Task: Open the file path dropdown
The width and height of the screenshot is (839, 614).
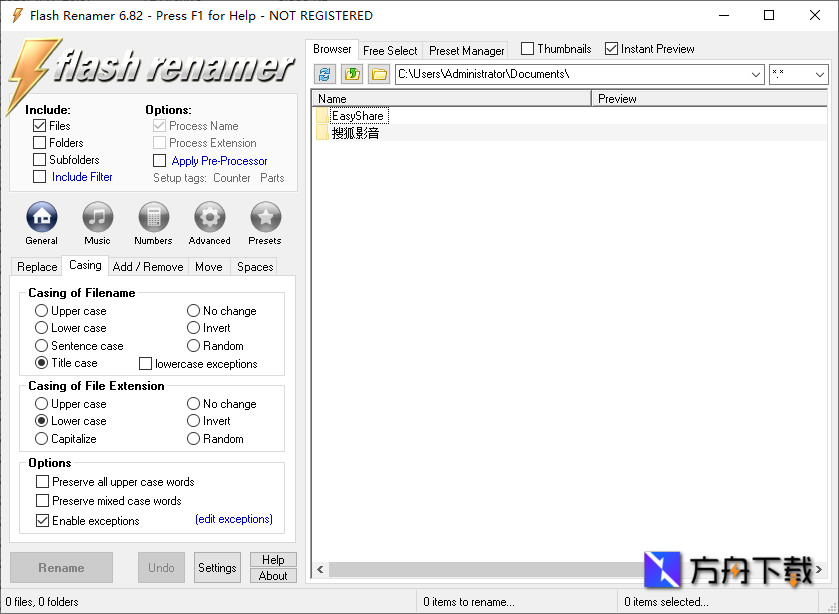Action: coord(758,73)
